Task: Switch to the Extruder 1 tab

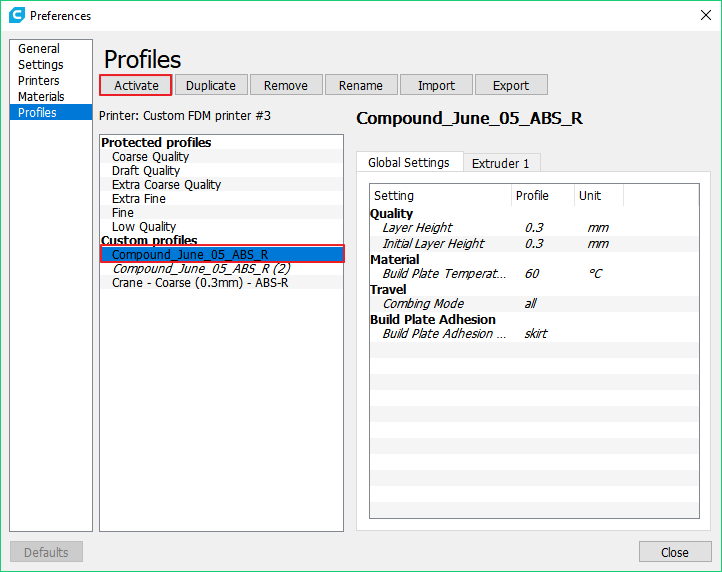Action: 501,163
